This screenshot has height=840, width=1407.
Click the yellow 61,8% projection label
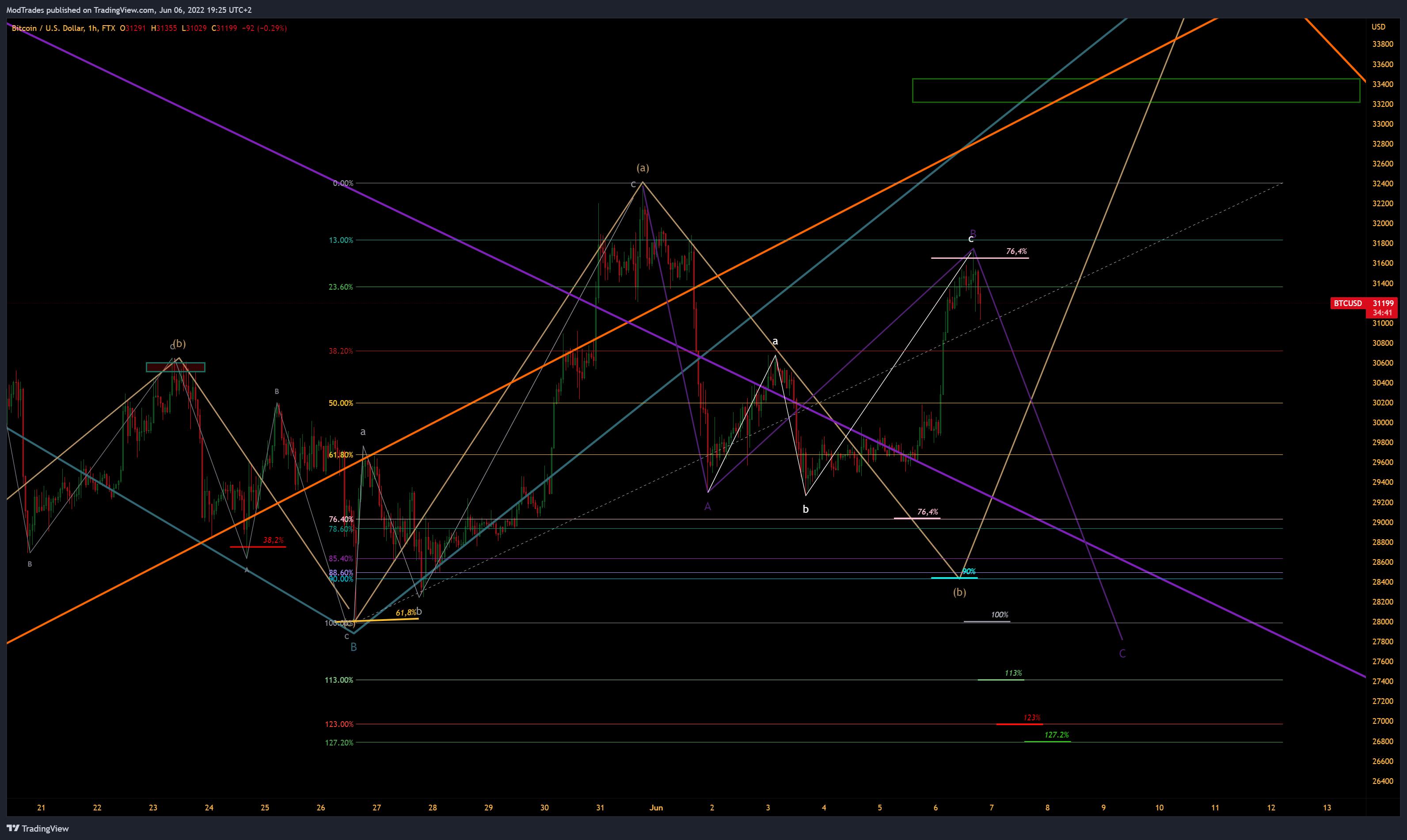pos(406,613)
